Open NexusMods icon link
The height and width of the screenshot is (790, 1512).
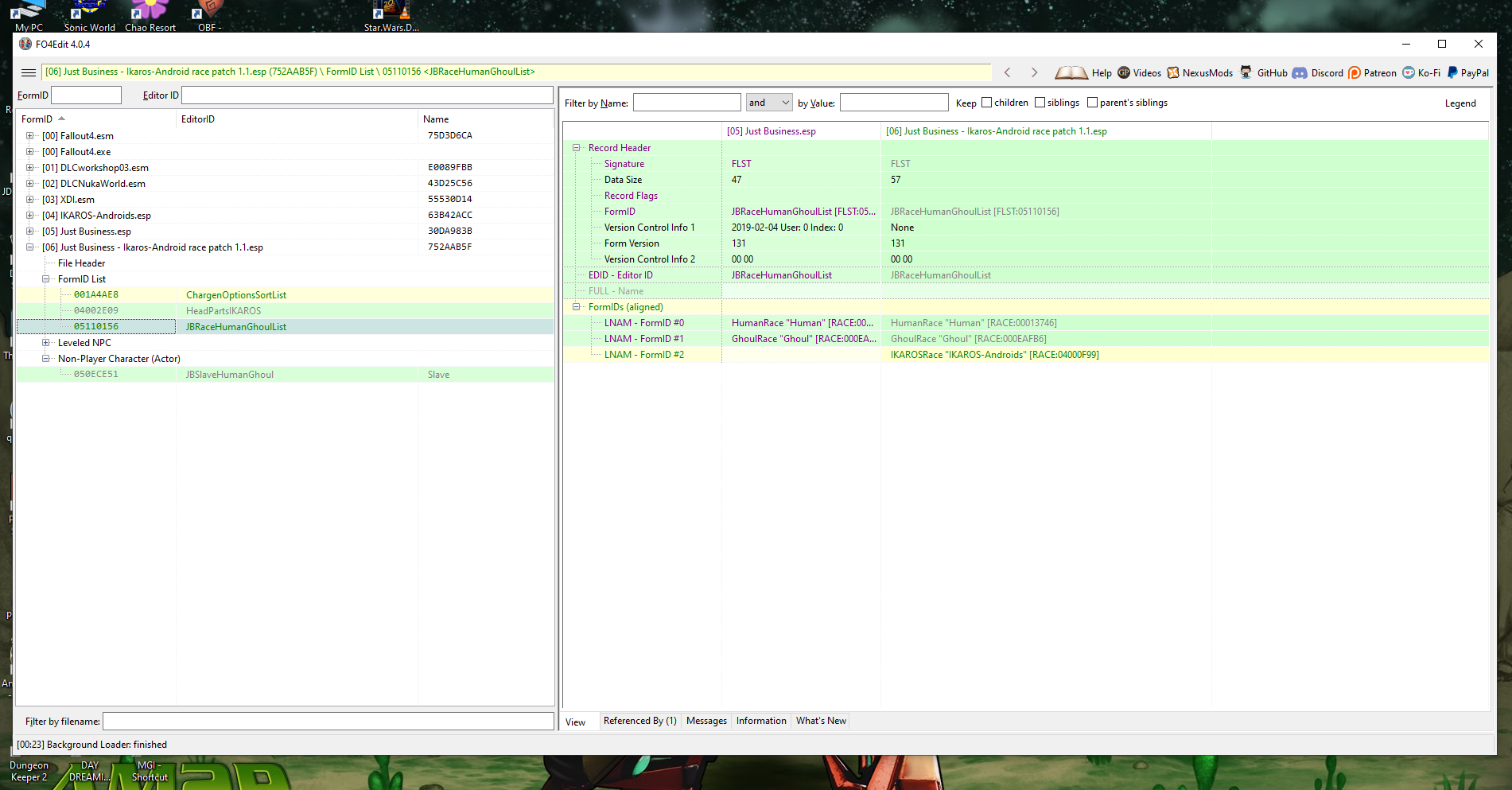pos(1173,72)
